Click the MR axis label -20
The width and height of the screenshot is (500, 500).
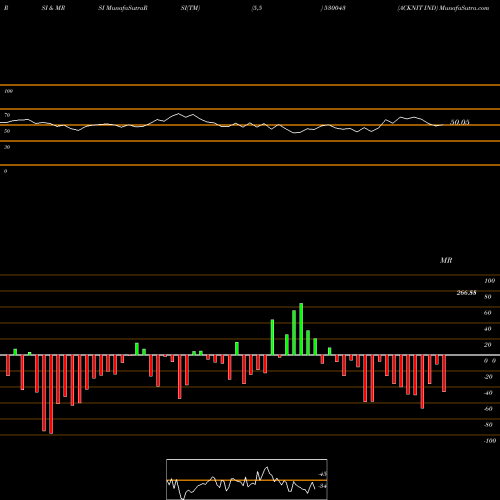coord(488,377)
